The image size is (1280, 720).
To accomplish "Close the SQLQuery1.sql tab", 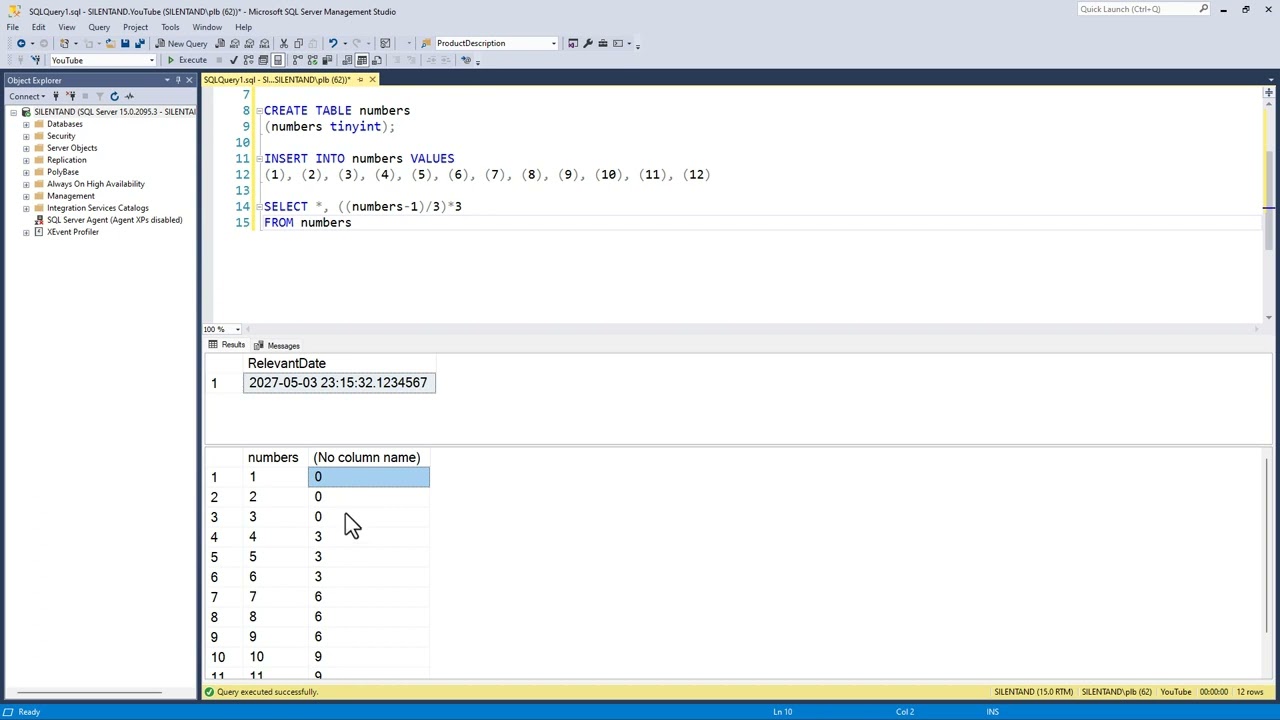I will point(372,80).
